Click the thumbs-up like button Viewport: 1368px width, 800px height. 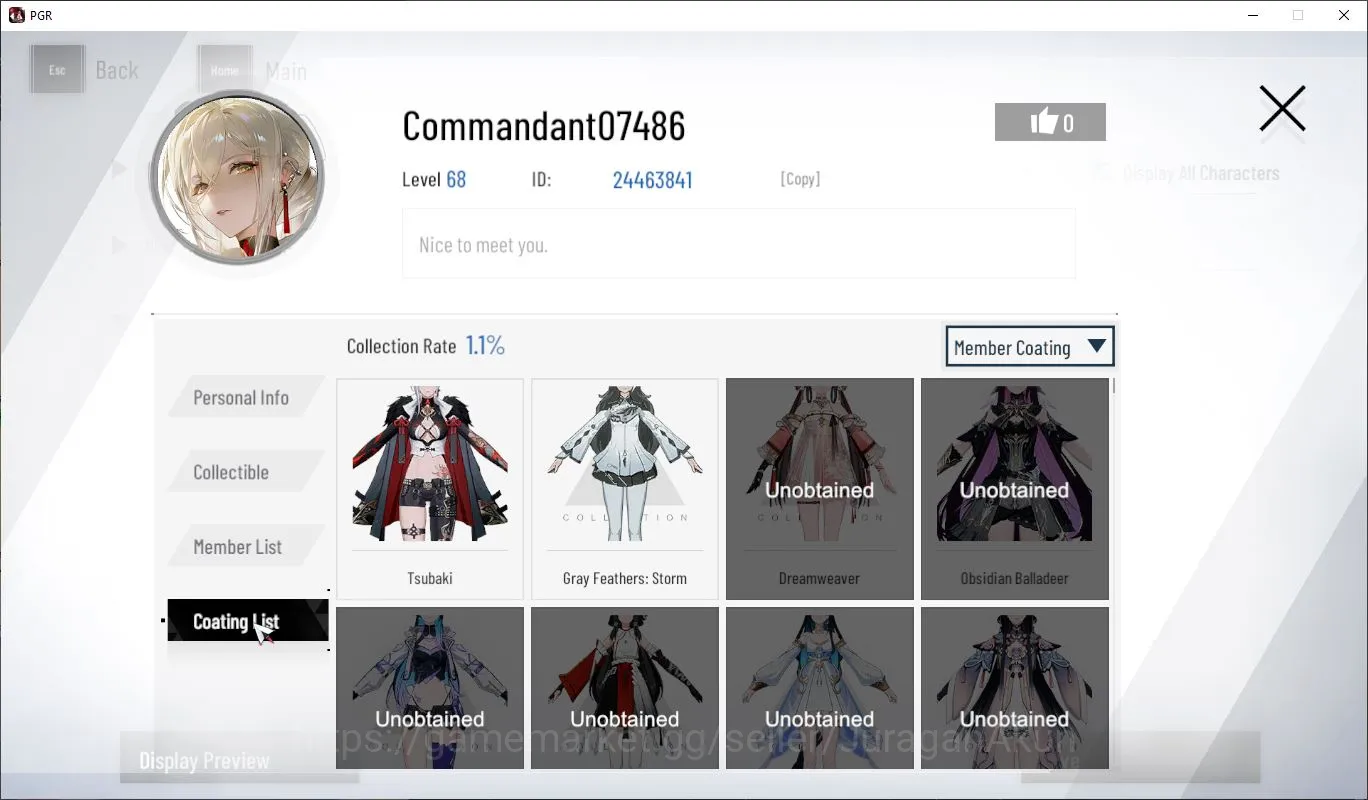coord(1050,122)
